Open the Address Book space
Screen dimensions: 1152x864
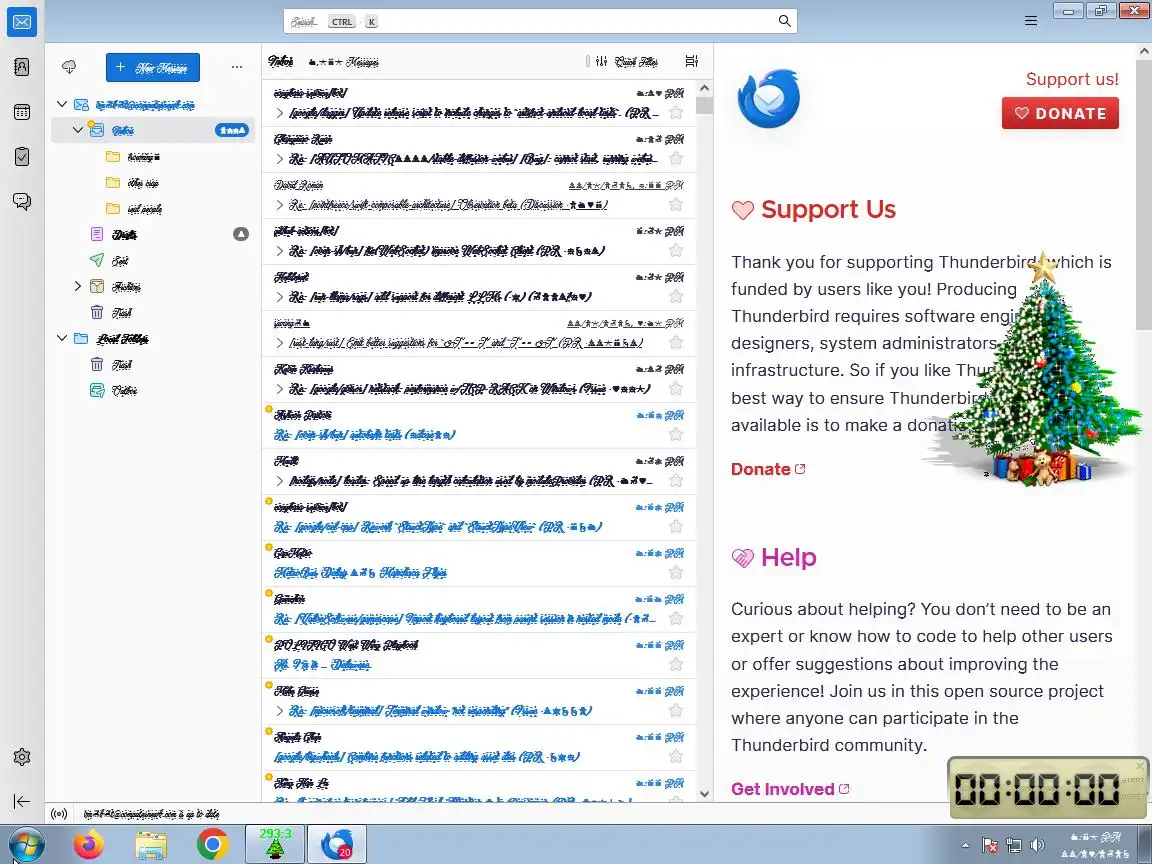point(22,68)
